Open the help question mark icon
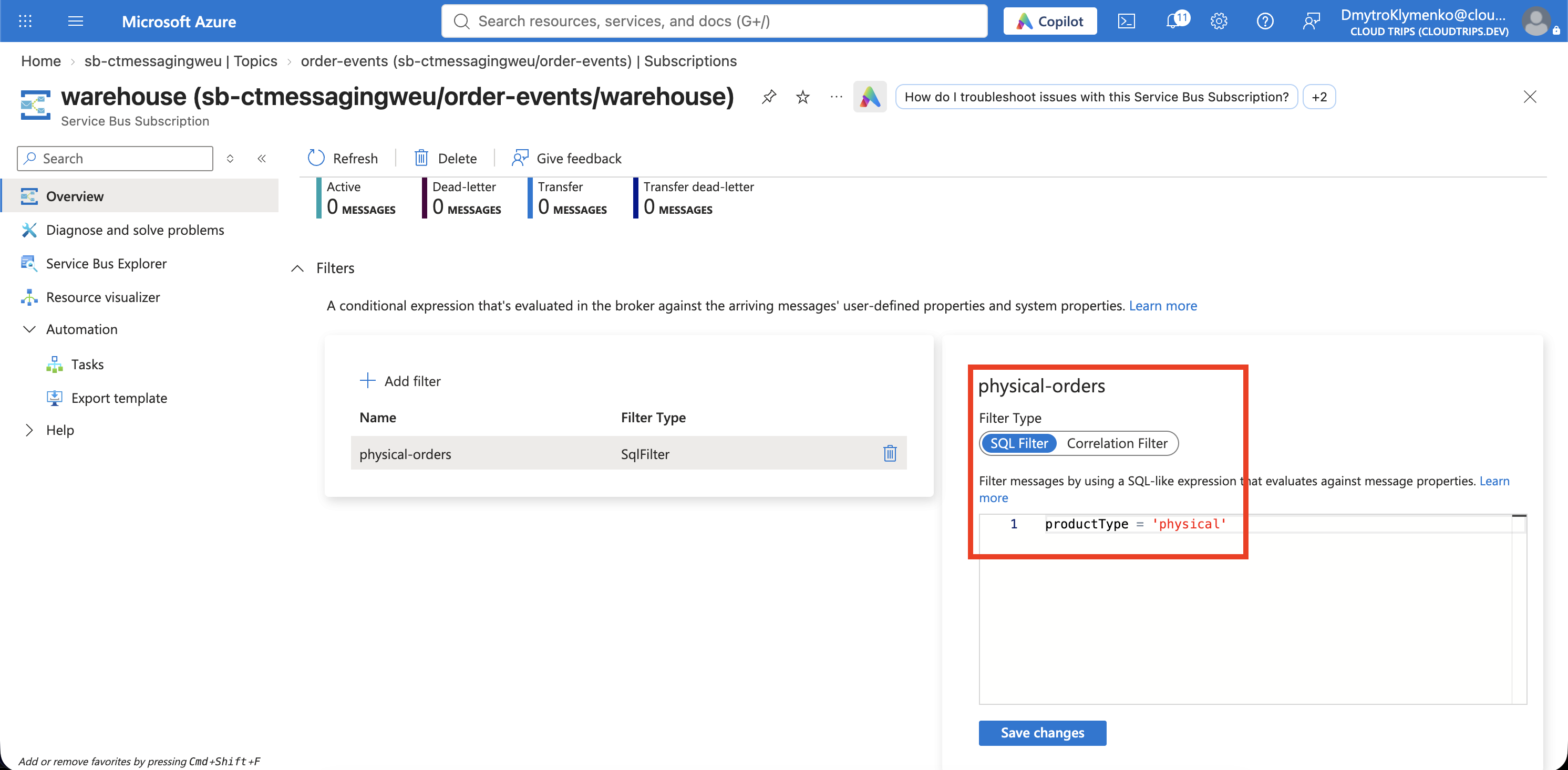Viewport: 1568px width, 770px height. (1265, 22)
